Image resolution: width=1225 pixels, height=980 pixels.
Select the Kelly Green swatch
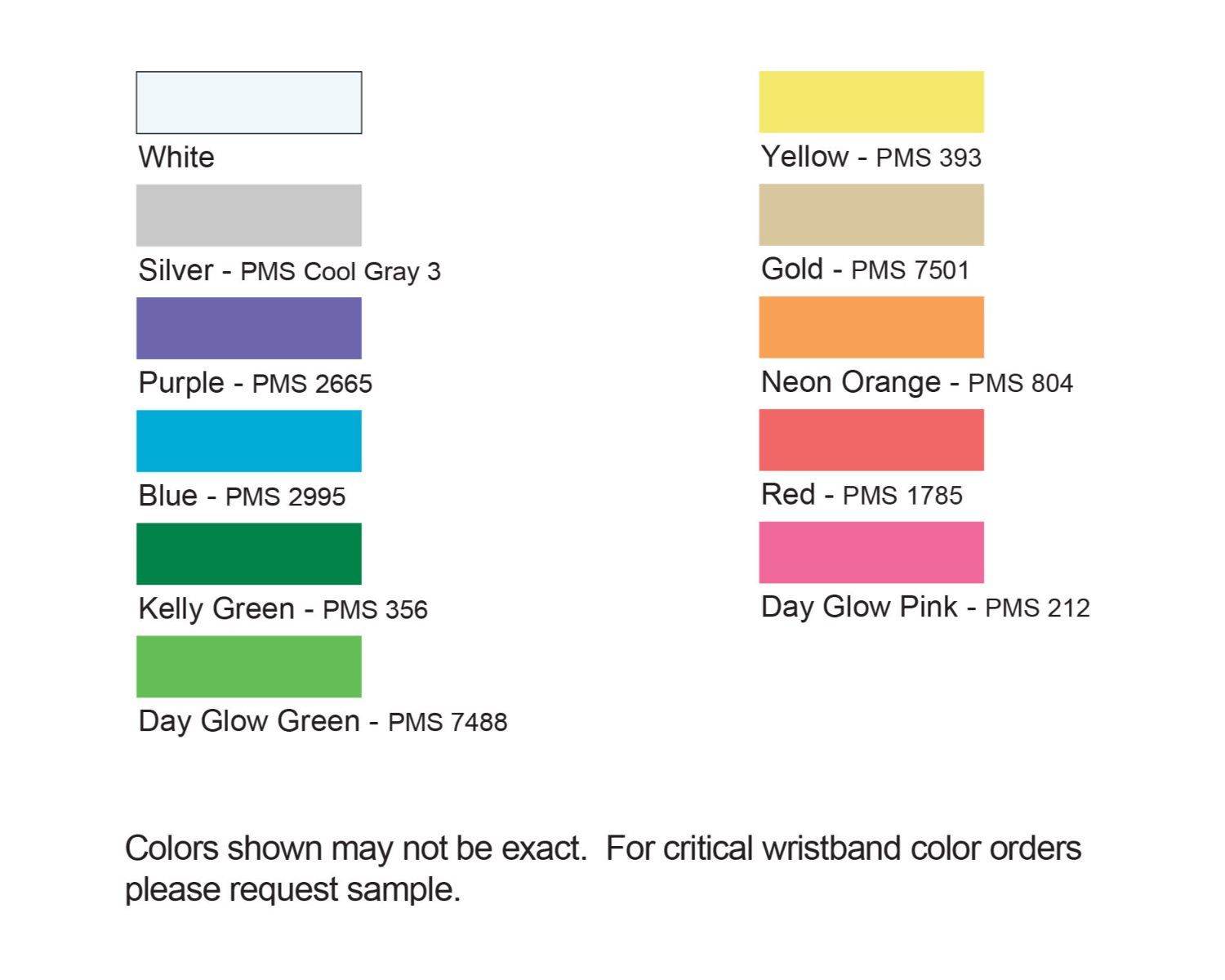(249, 554)
